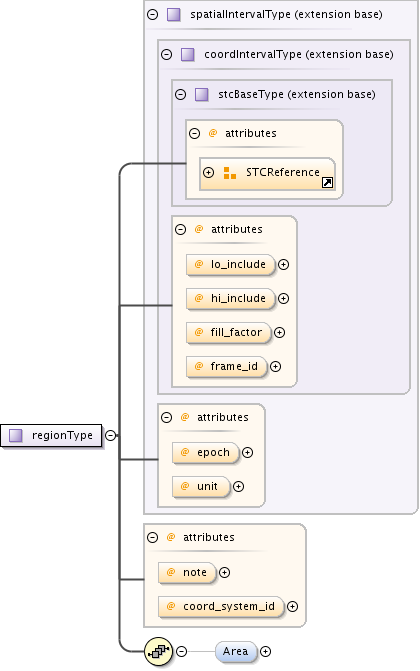Expand the STCReference attribute group
420x671 pixels.
[x=209, y=172]
